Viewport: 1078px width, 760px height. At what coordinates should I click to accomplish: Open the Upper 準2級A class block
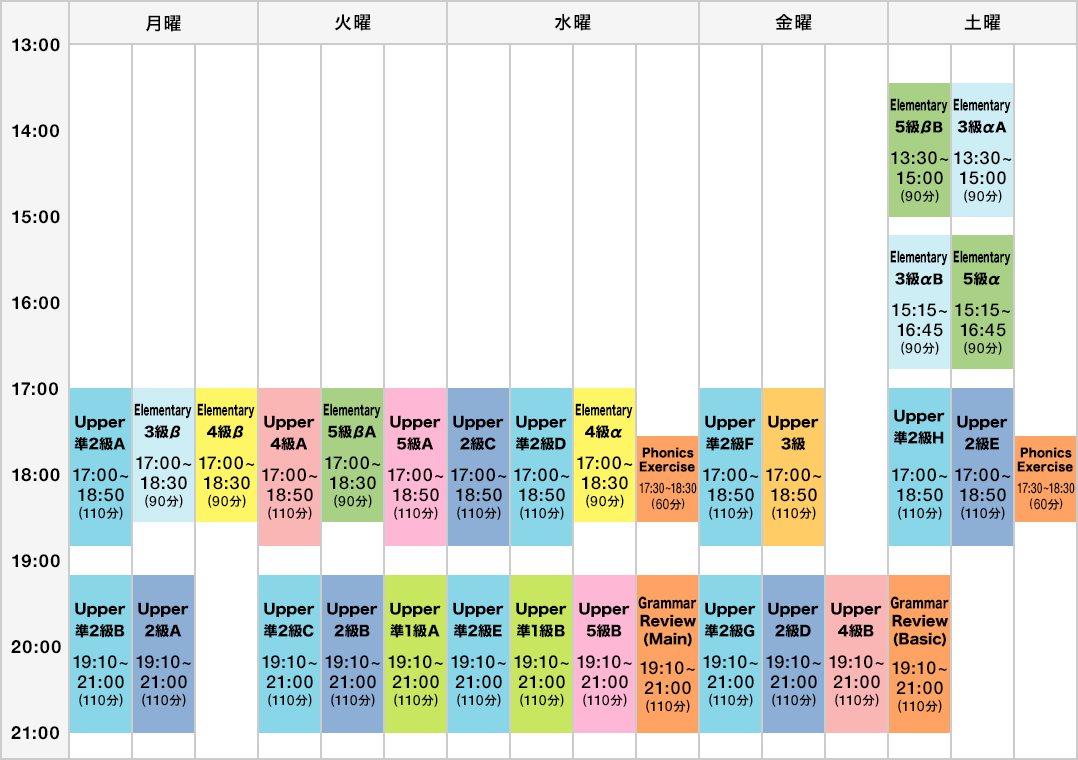coord(100,467)
